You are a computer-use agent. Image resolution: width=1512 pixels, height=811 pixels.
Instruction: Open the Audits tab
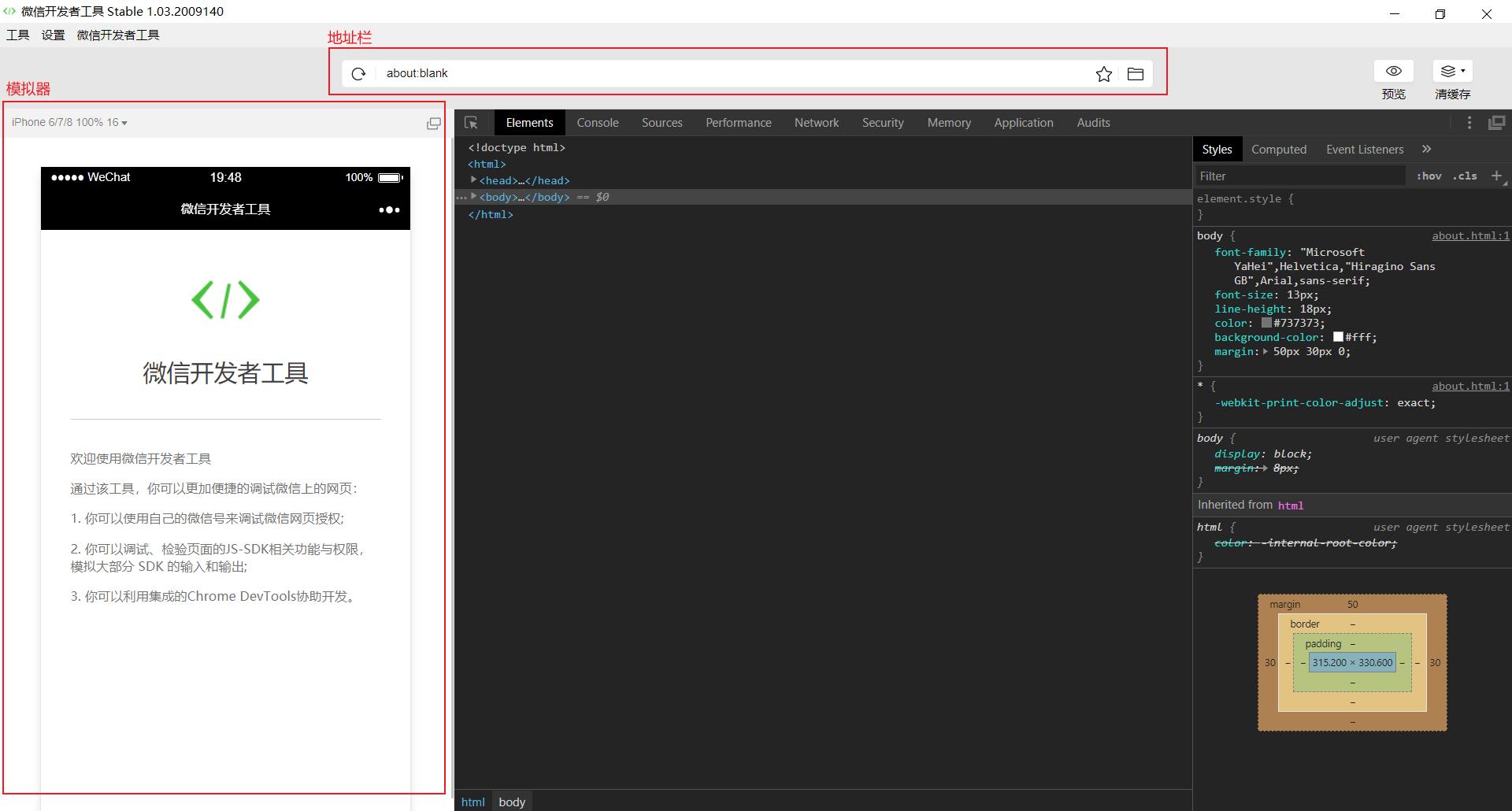1094,123
